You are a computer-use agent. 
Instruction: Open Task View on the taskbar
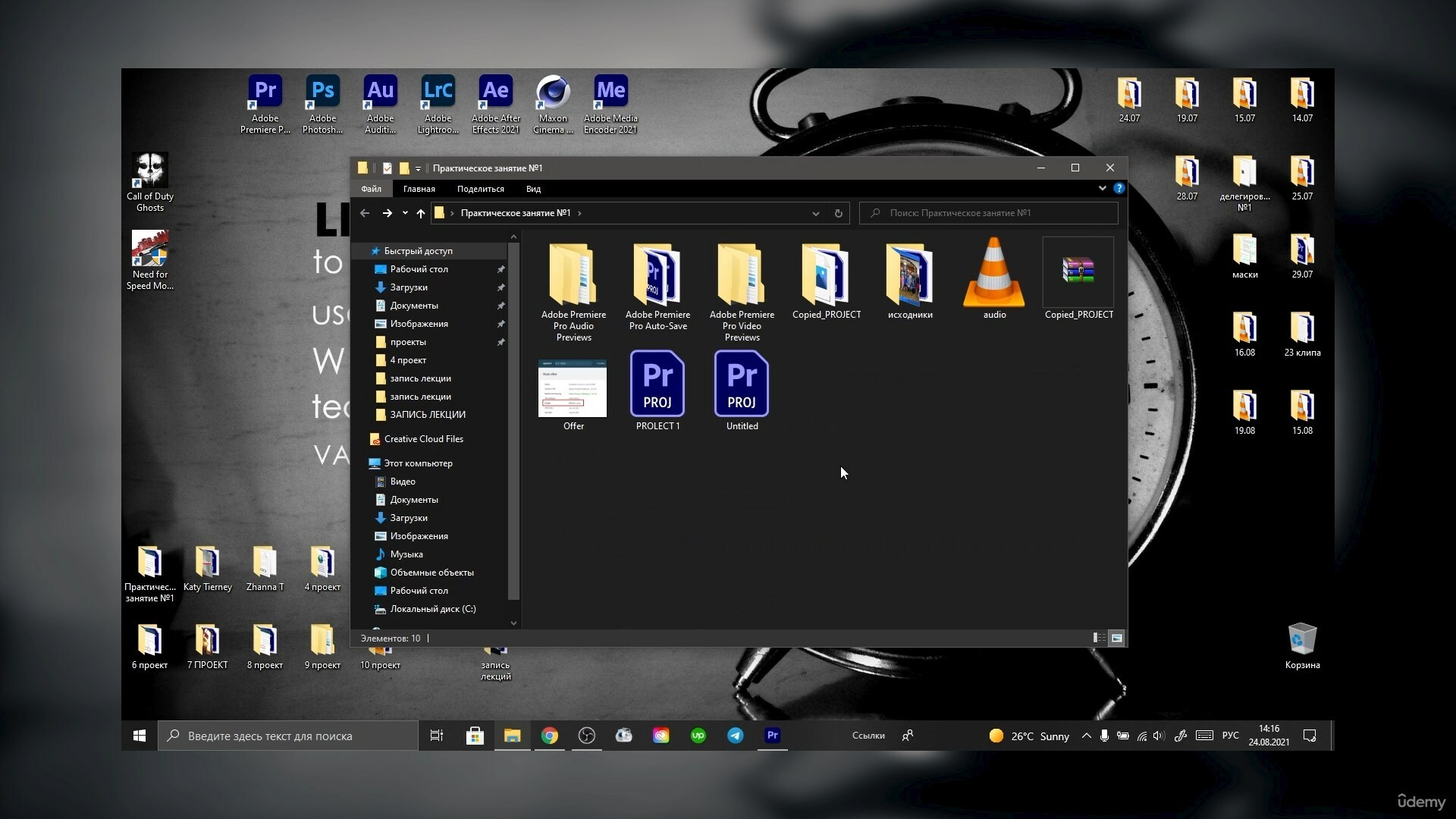[437, 735]
